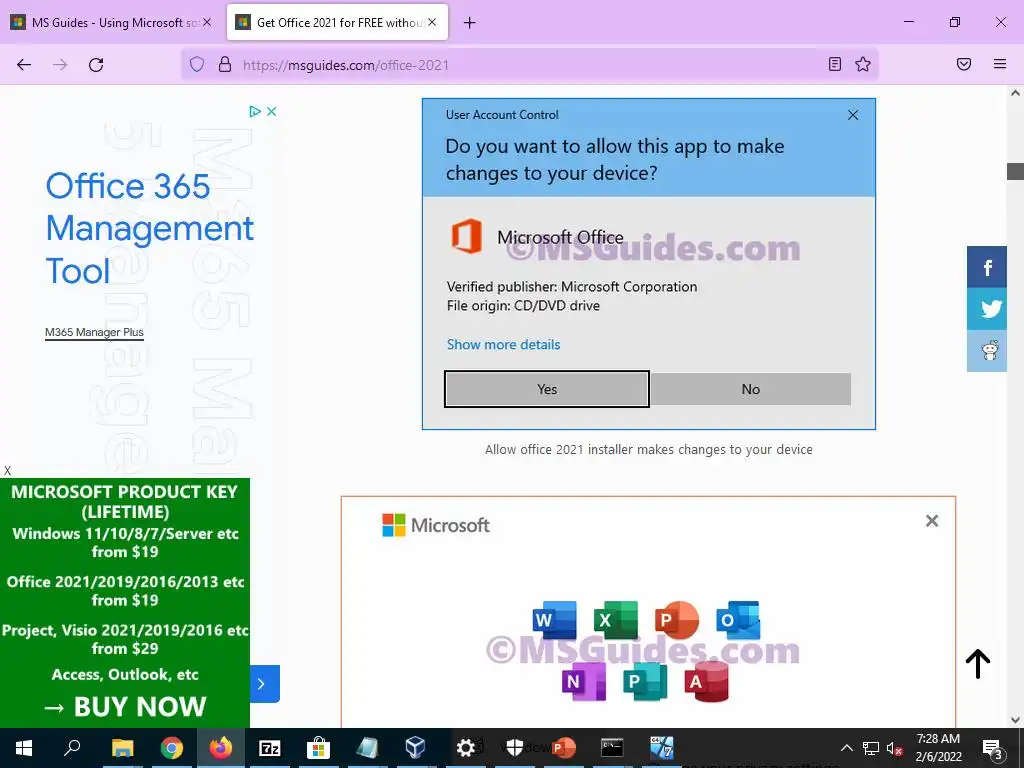Screen dimensions: 1024x768
Task: Toggle reader view in address bar
Action: coord(835,65)
